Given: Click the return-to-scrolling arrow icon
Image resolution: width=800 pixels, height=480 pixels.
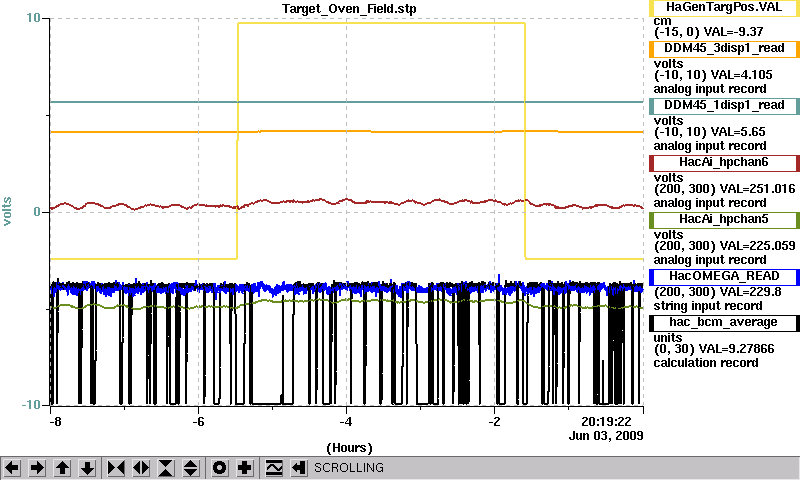Looking at the screenshot, I should click(x=299, y=468).
